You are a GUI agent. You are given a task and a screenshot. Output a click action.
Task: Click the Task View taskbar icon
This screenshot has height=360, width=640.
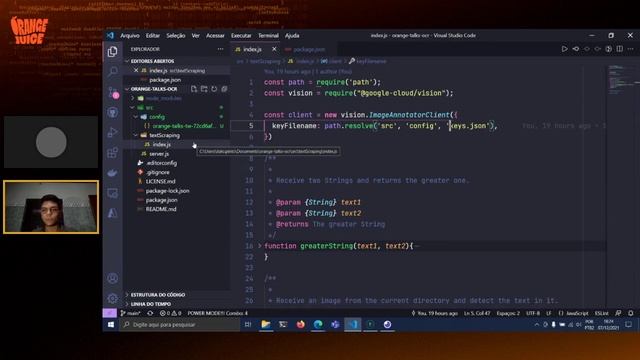(x=248, y=324)
